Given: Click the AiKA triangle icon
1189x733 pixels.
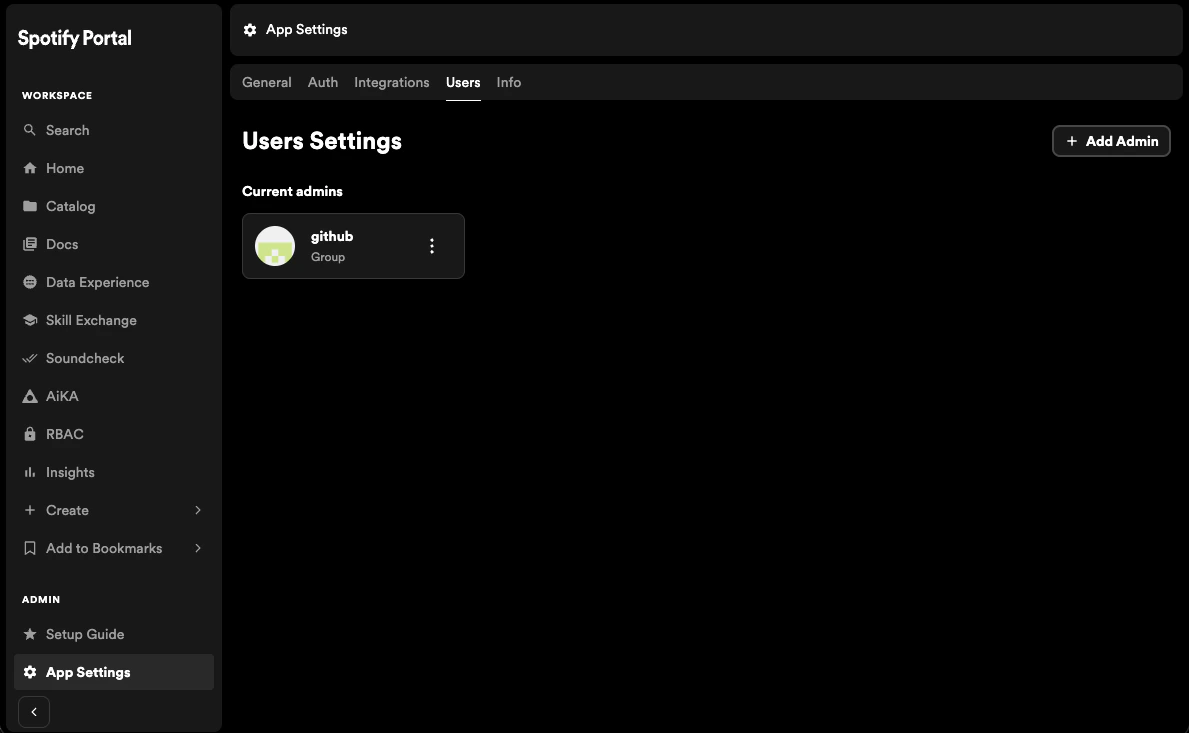Looking at the screenshot, I should (30, 396).
